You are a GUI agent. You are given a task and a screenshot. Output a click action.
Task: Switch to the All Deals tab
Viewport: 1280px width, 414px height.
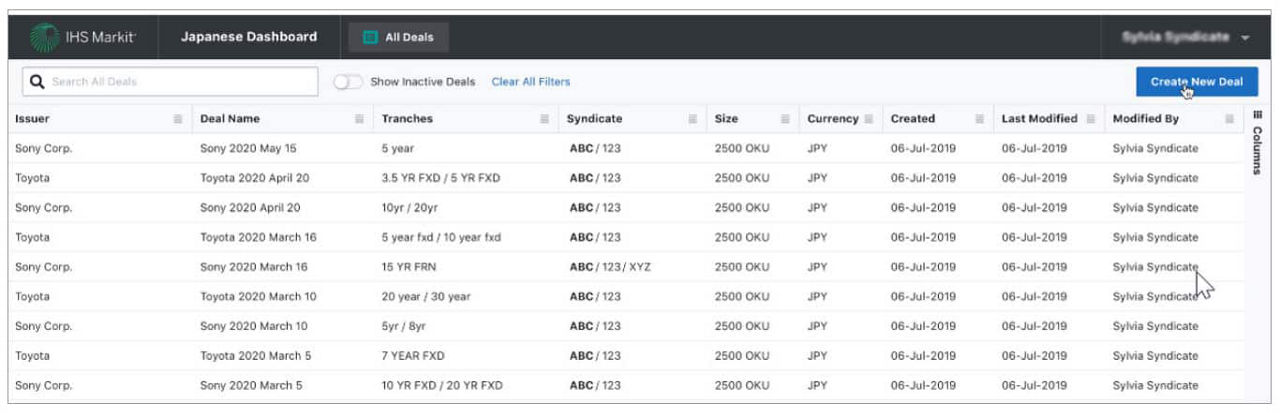click(399, 37)
